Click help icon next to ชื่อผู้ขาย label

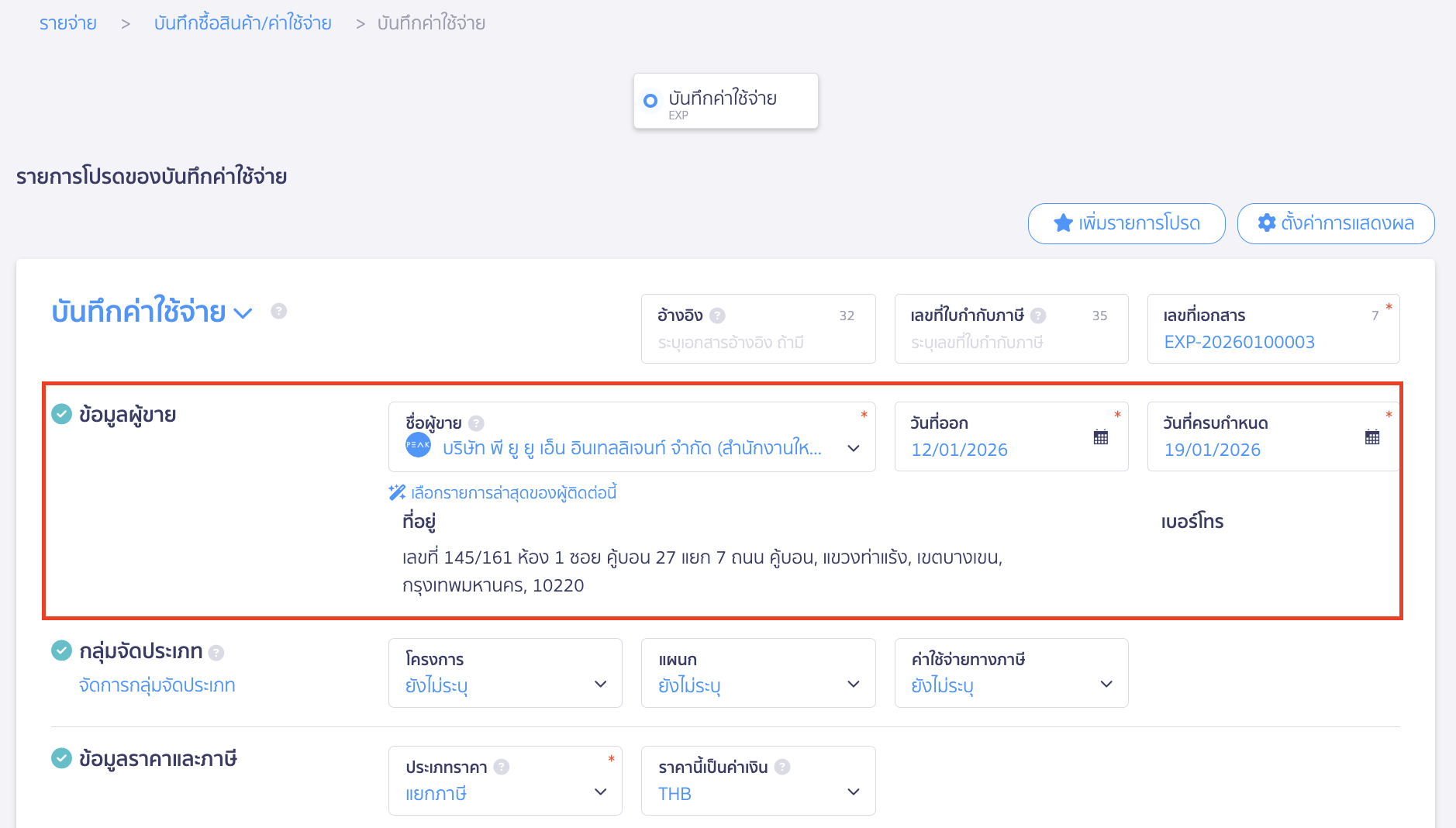(x=478, y=423)
